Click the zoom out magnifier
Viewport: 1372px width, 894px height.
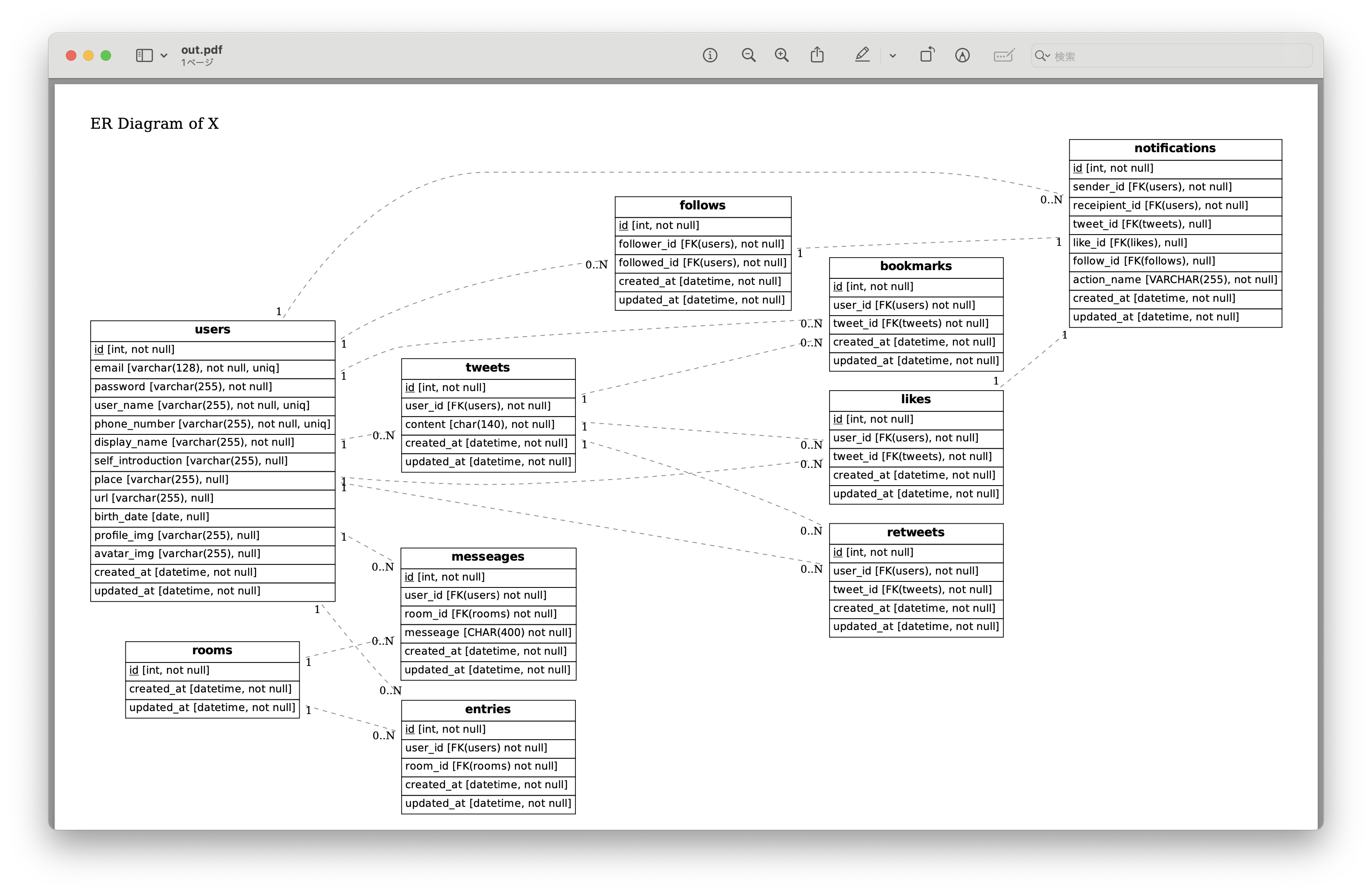[748, 55]
